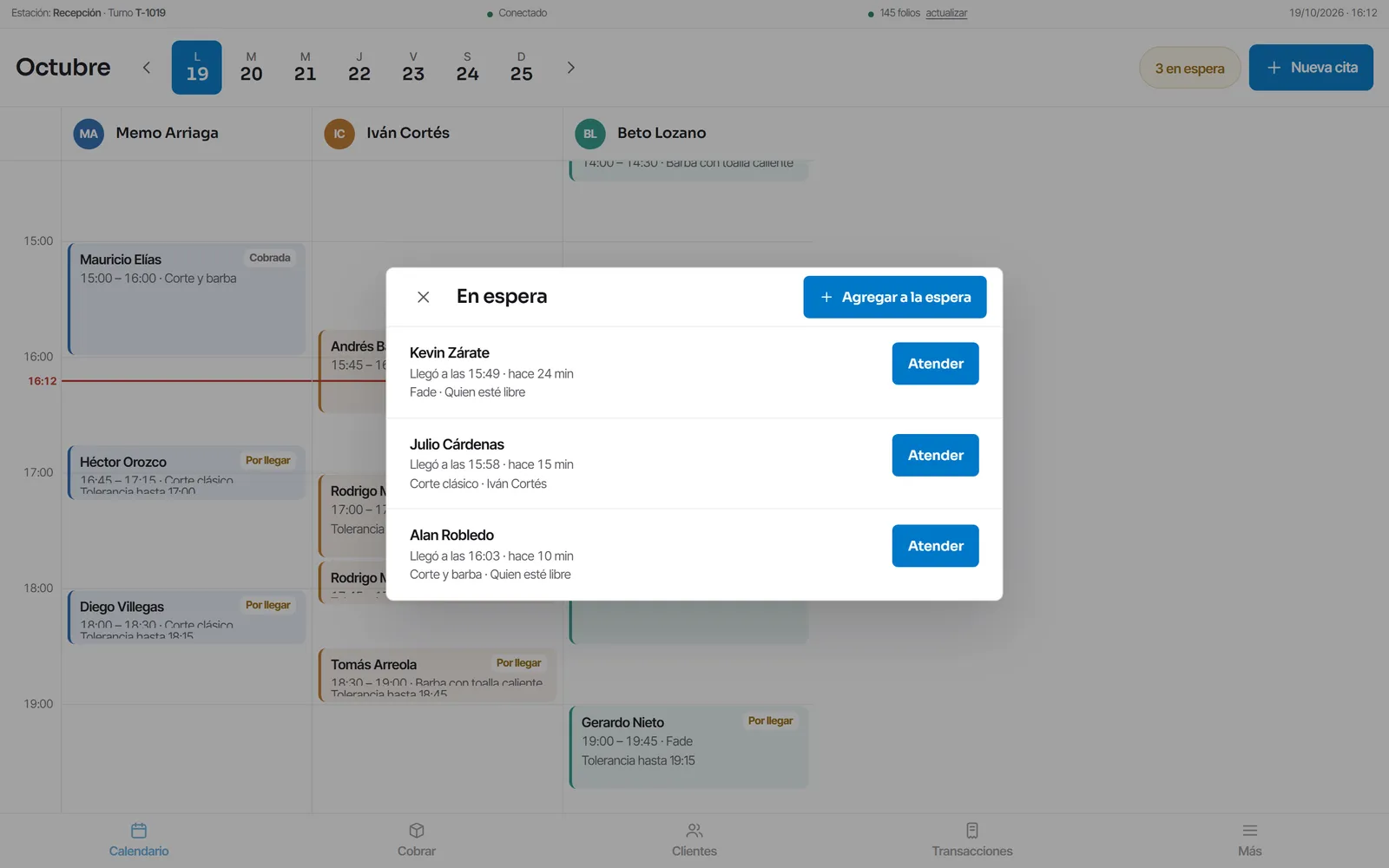Screen dimensions: 1389x868
Task: Click the Conectado status indicator
Action: point(517,13)
